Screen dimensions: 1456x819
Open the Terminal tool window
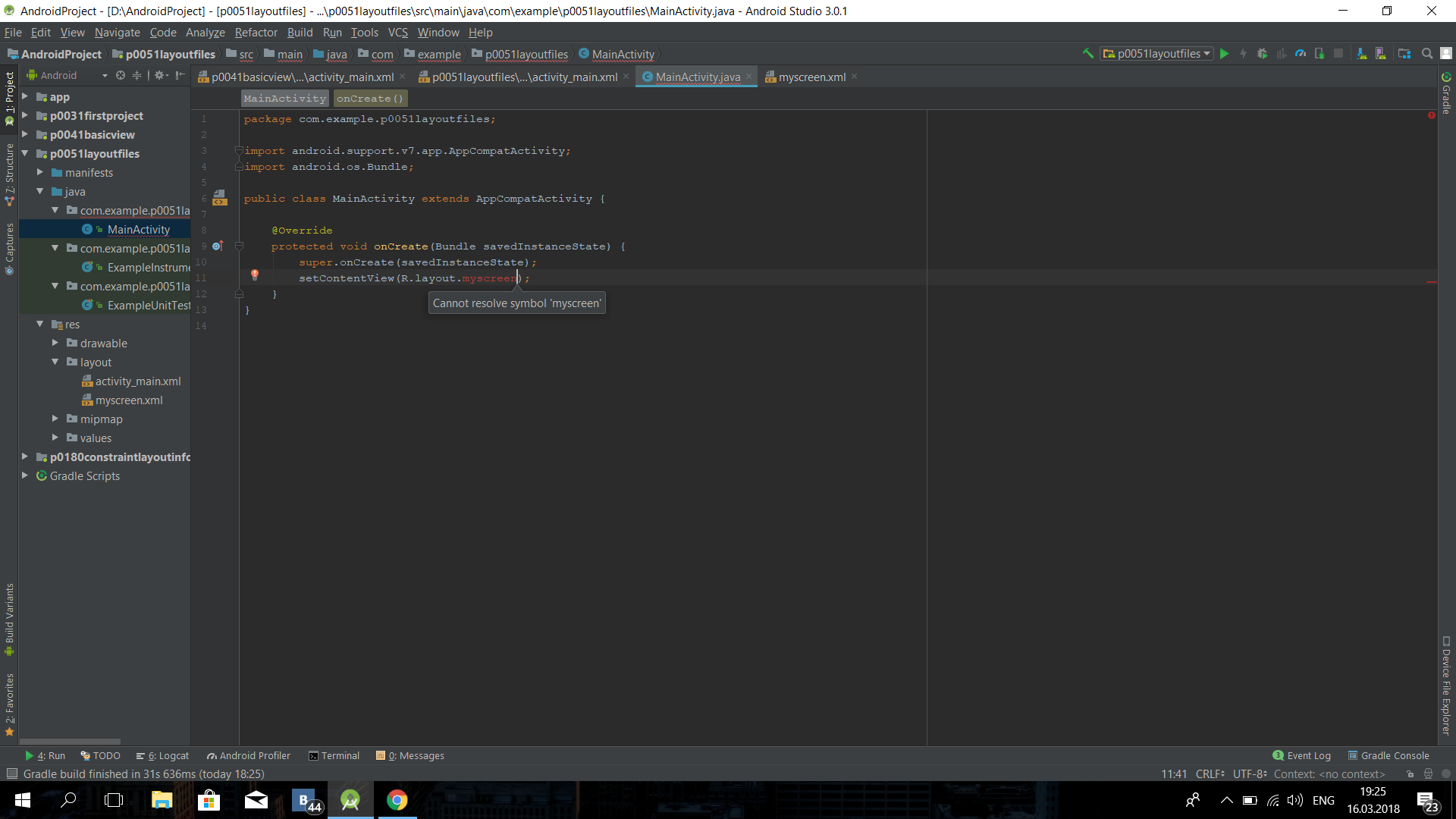334,756
